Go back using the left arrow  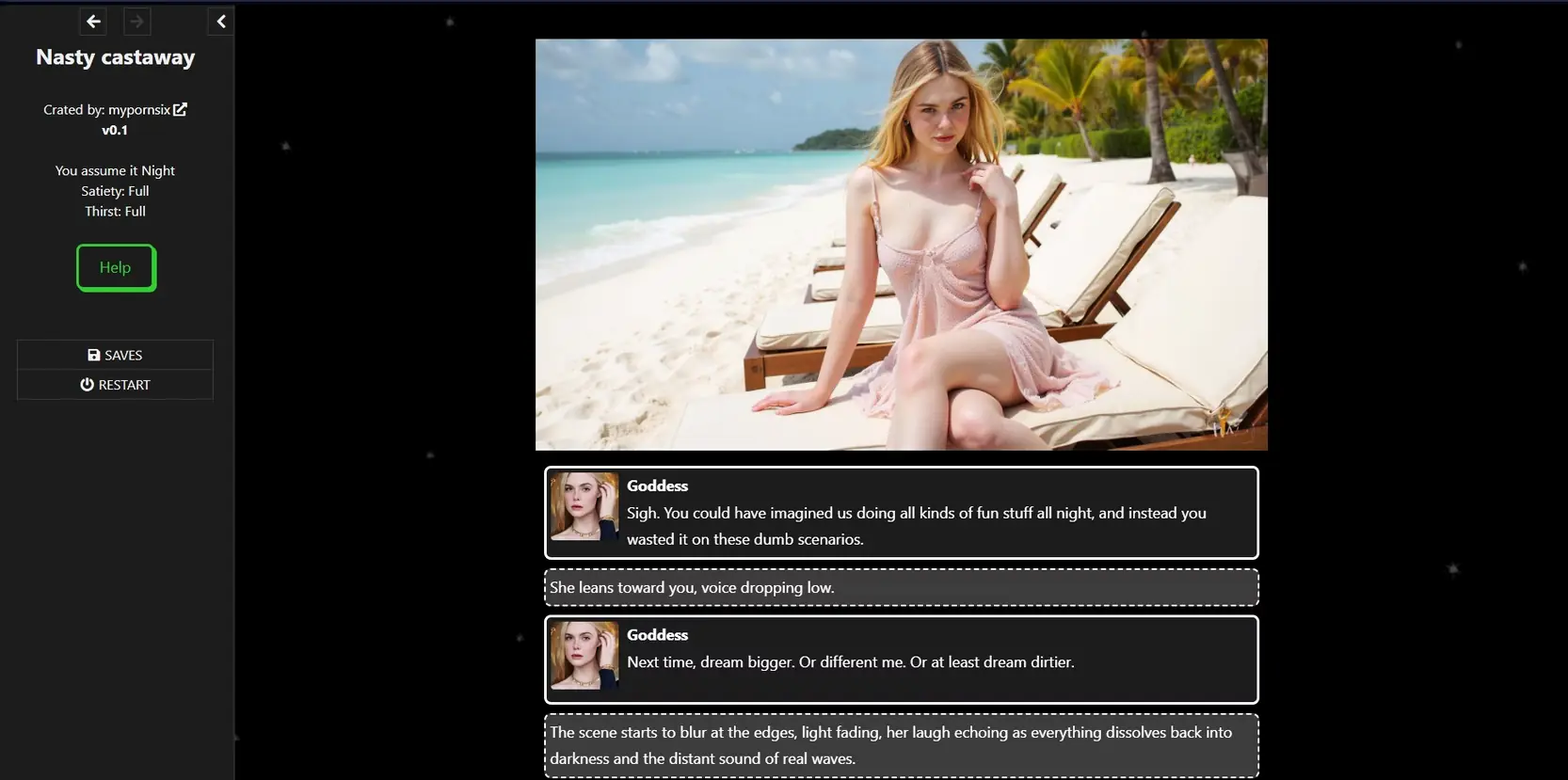[93, 21]
